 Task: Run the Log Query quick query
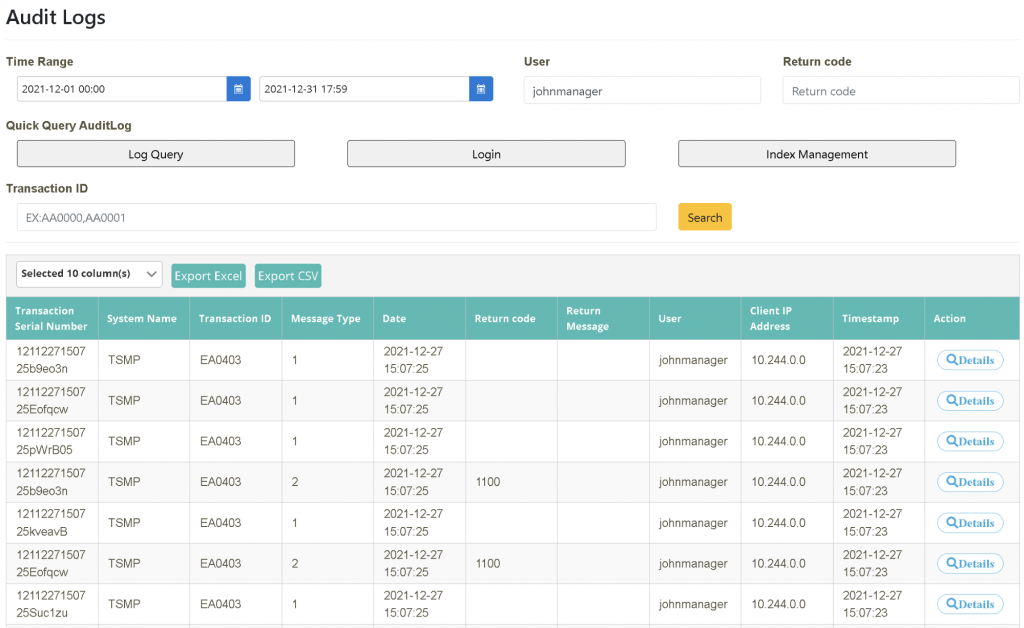[155, 153]
